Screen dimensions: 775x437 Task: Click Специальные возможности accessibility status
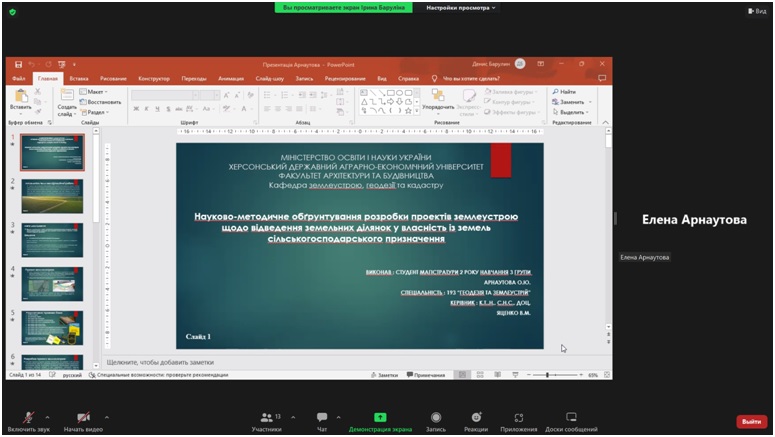[x=158, y=375]
